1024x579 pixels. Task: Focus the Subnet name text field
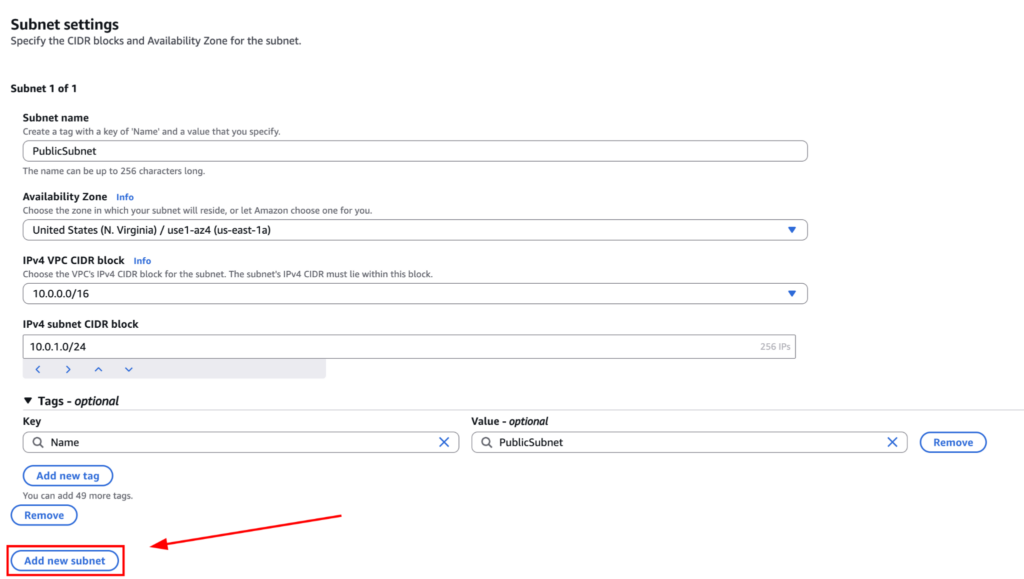414,151
